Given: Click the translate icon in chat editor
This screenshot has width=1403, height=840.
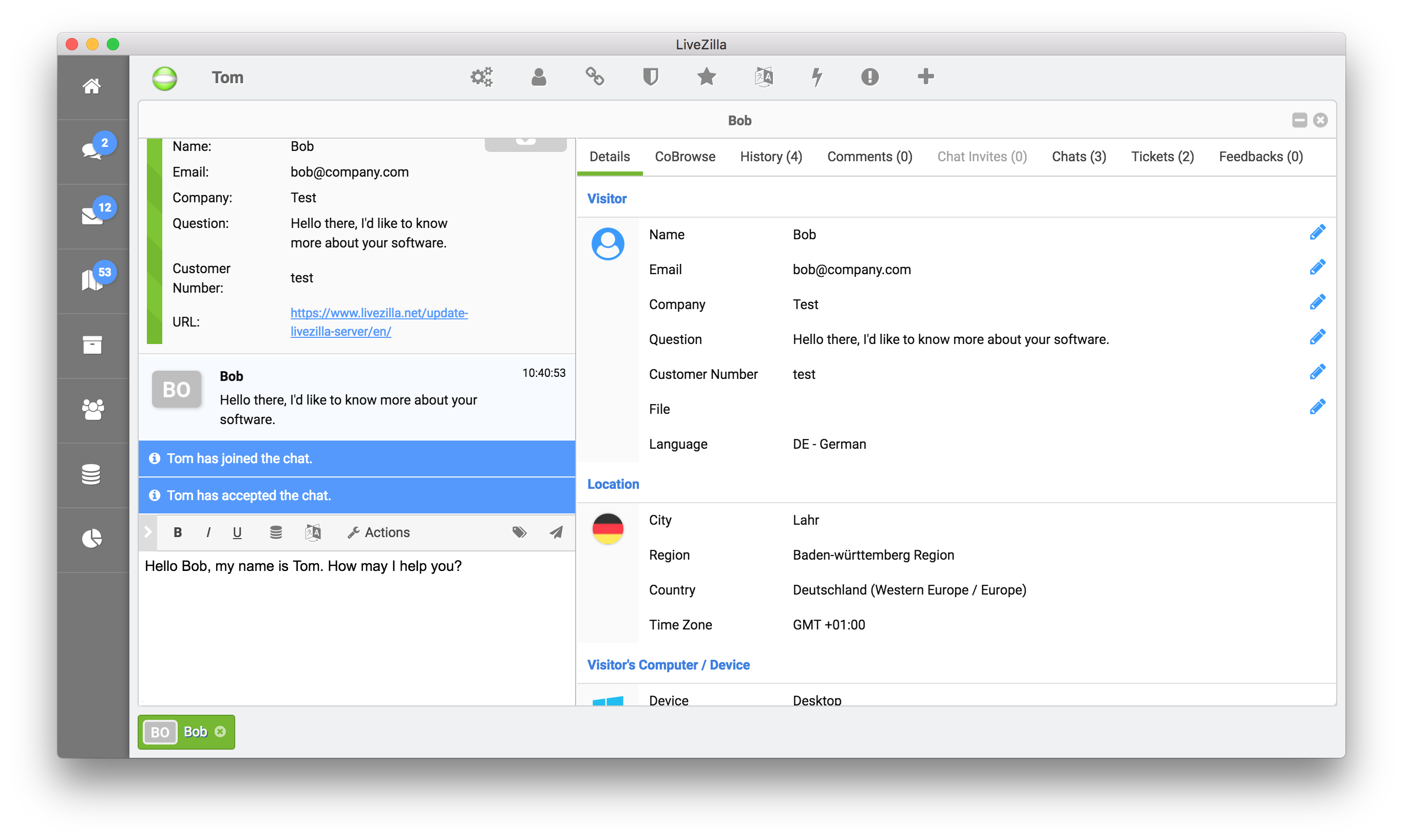Looking at the screenshot, I should 313,532.
